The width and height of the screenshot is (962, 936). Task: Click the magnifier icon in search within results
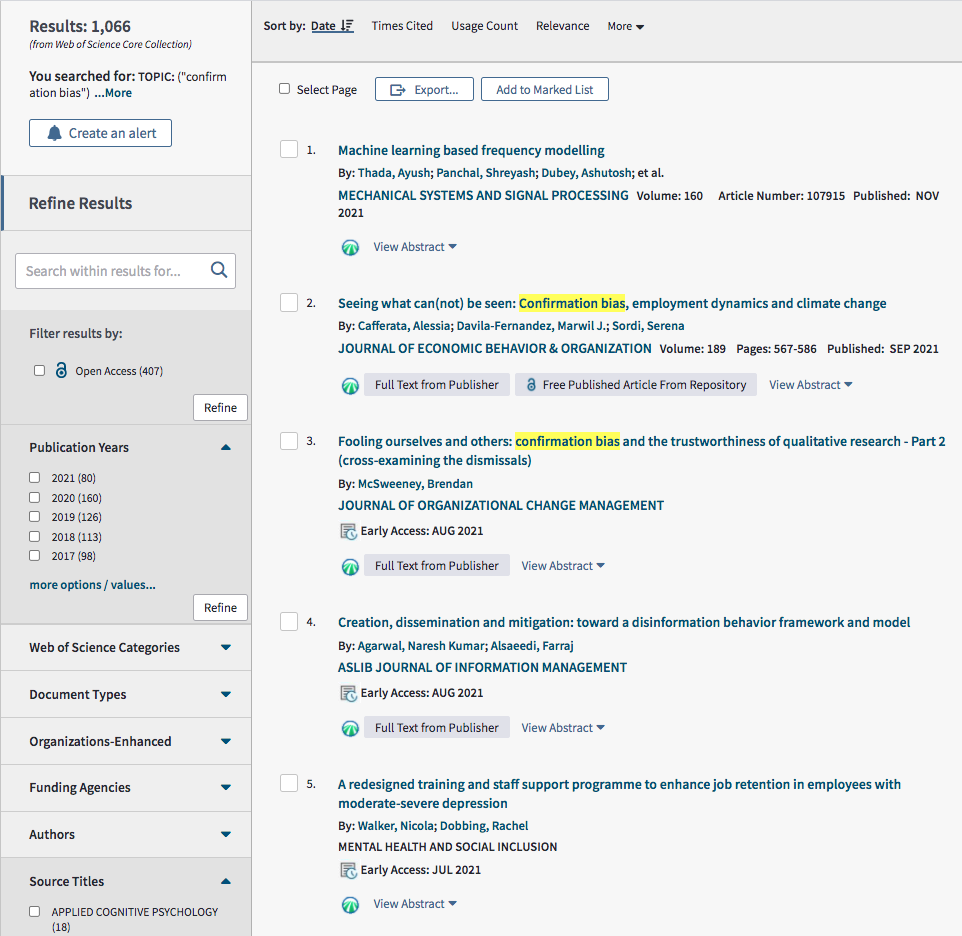219,270
